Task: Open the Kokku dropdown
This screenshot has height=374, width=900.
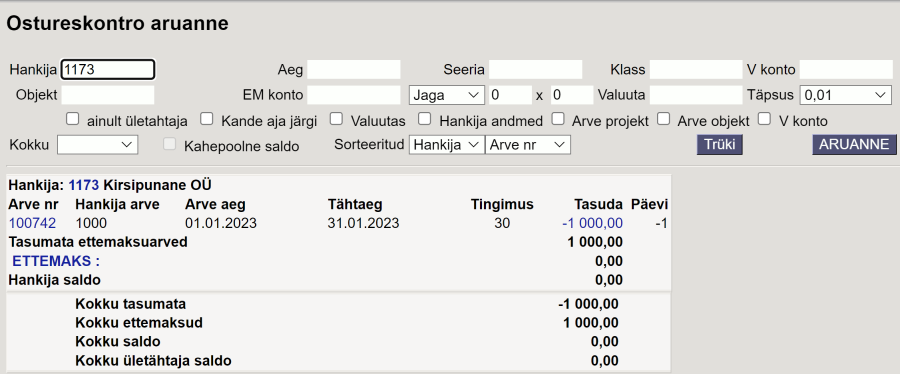Action: point(98,145)
